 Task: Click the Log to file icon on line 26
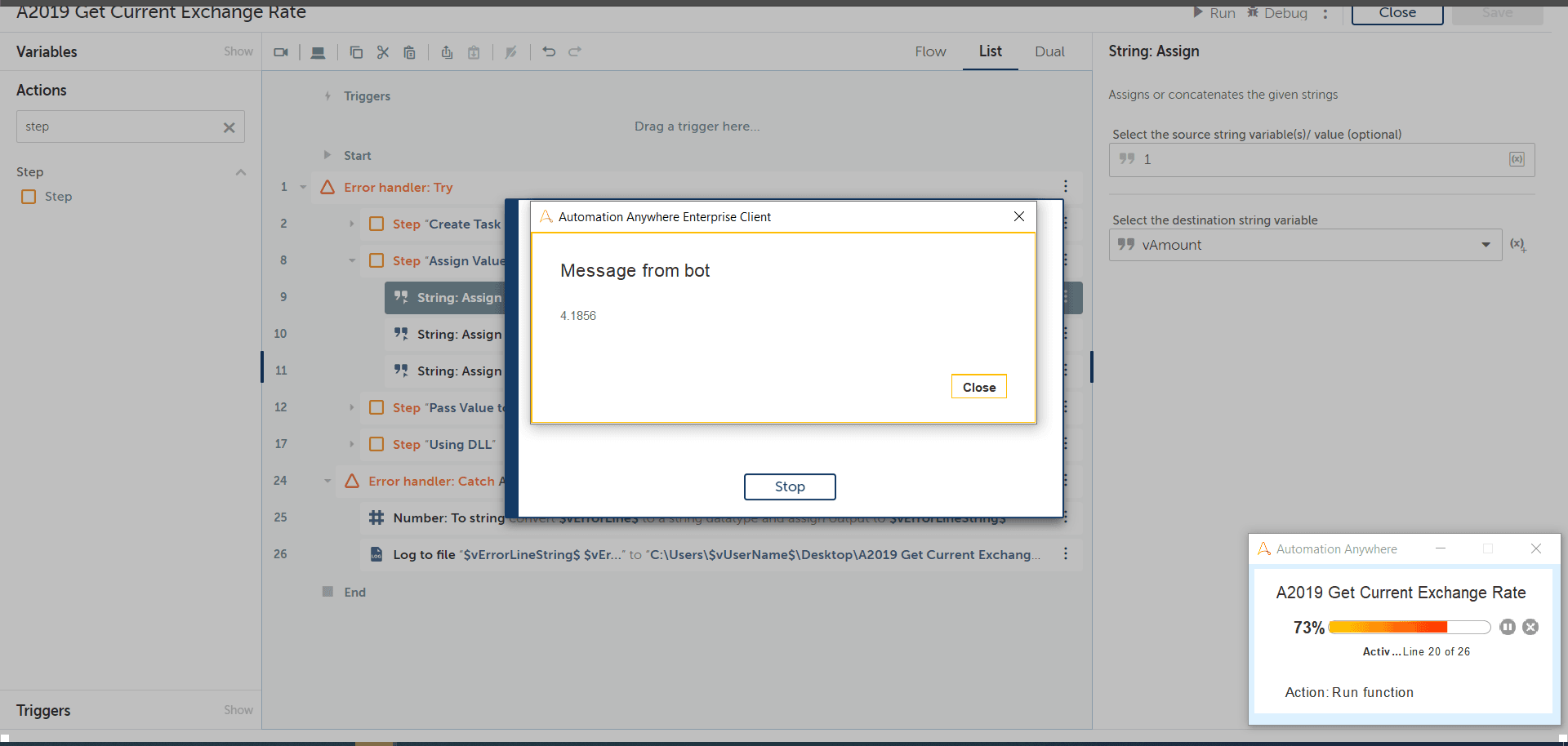pyautogui.click(x=376, y=554)
